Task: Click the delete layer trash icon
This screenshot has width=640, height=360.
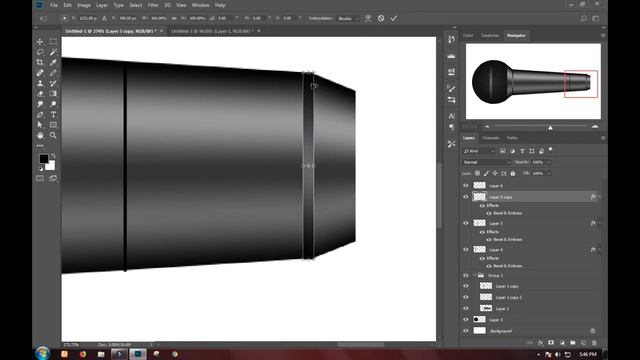Action: click(x=594, y=343)
